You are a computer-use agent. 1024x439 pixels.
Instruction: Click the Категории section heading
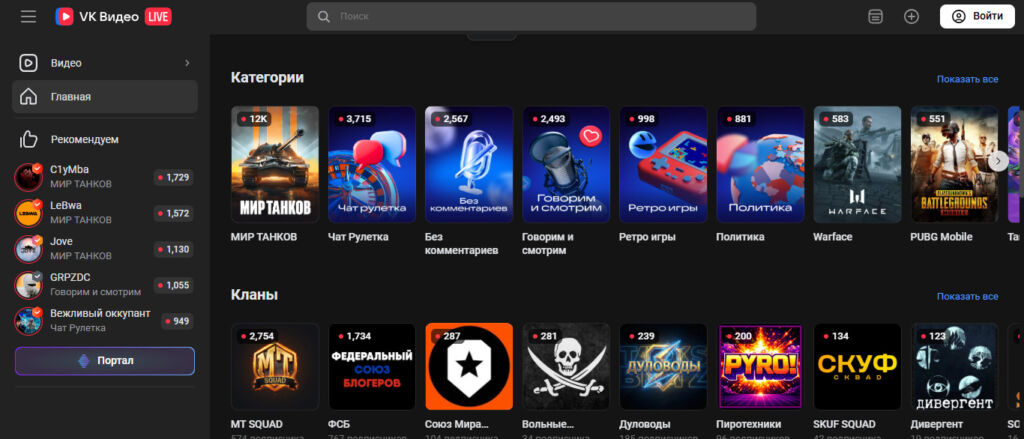click(x=267, y=77)
